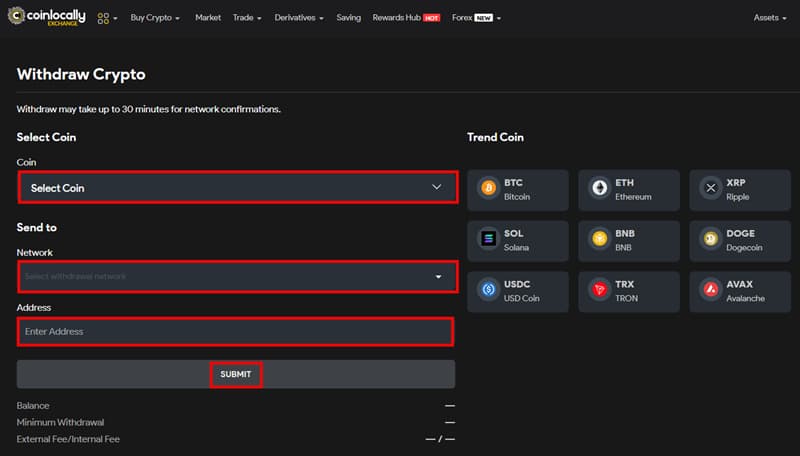
Task: Open the Saving page
Action: point(348,18)
